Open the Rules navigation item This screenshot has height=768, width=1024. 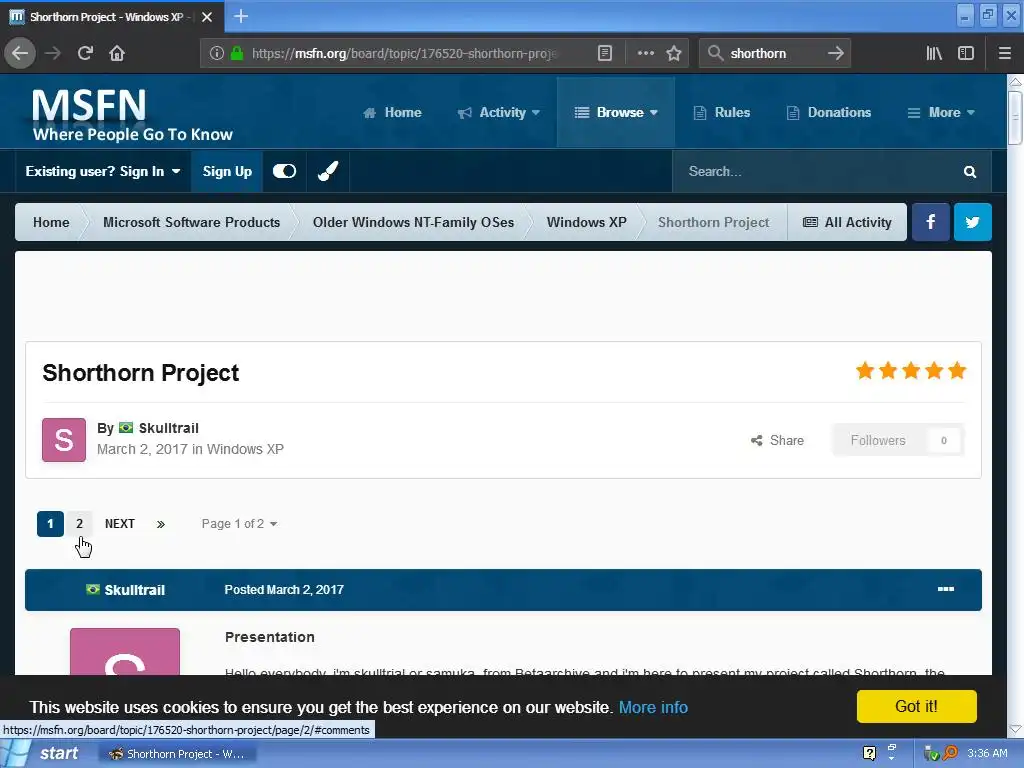(x=722, y=112)
